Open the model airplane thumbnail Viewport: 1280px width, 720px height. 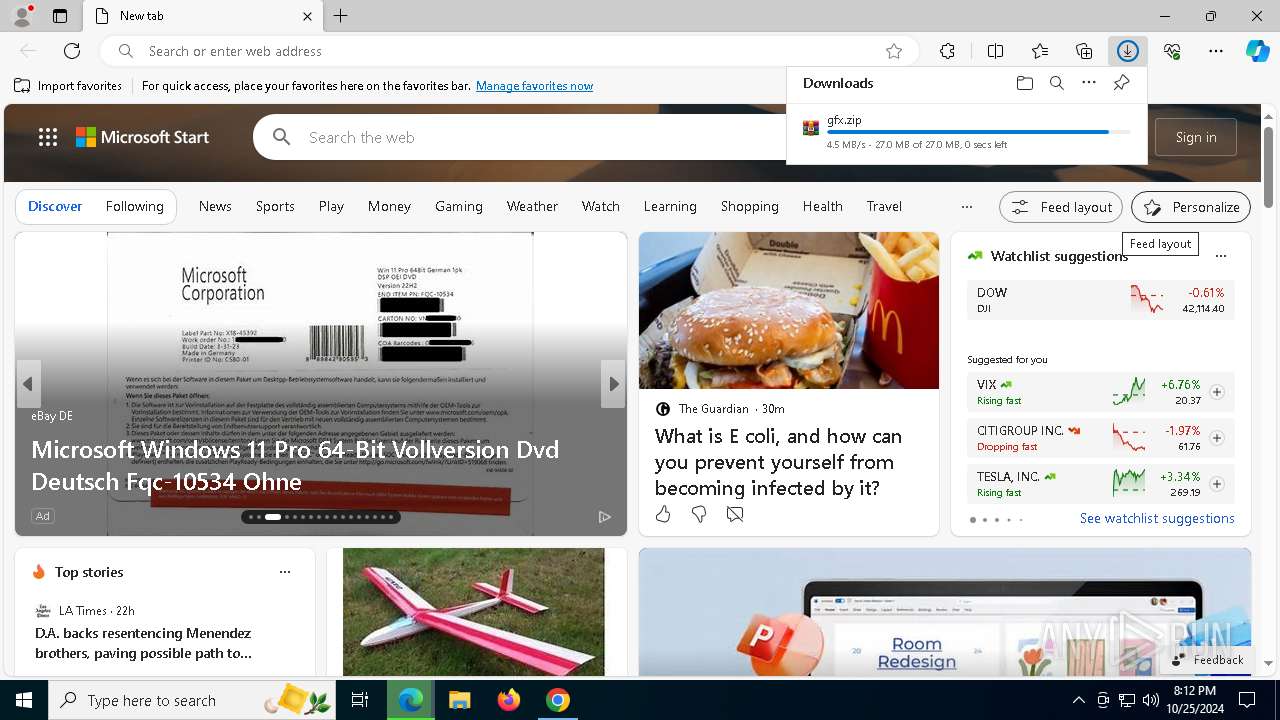tap(474, 612)
